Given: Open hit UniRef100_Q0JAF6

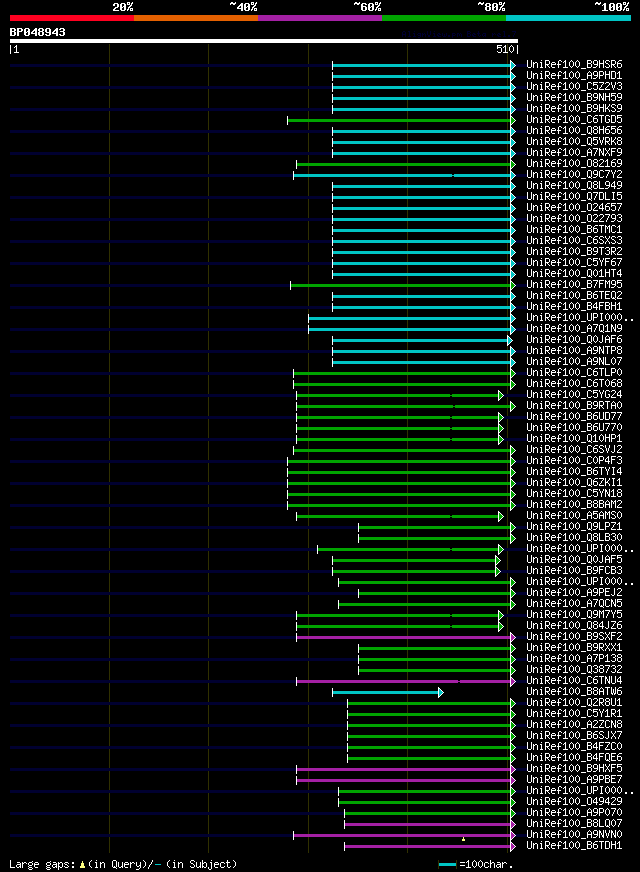Looking at the screenshot, I should point(574,340).
